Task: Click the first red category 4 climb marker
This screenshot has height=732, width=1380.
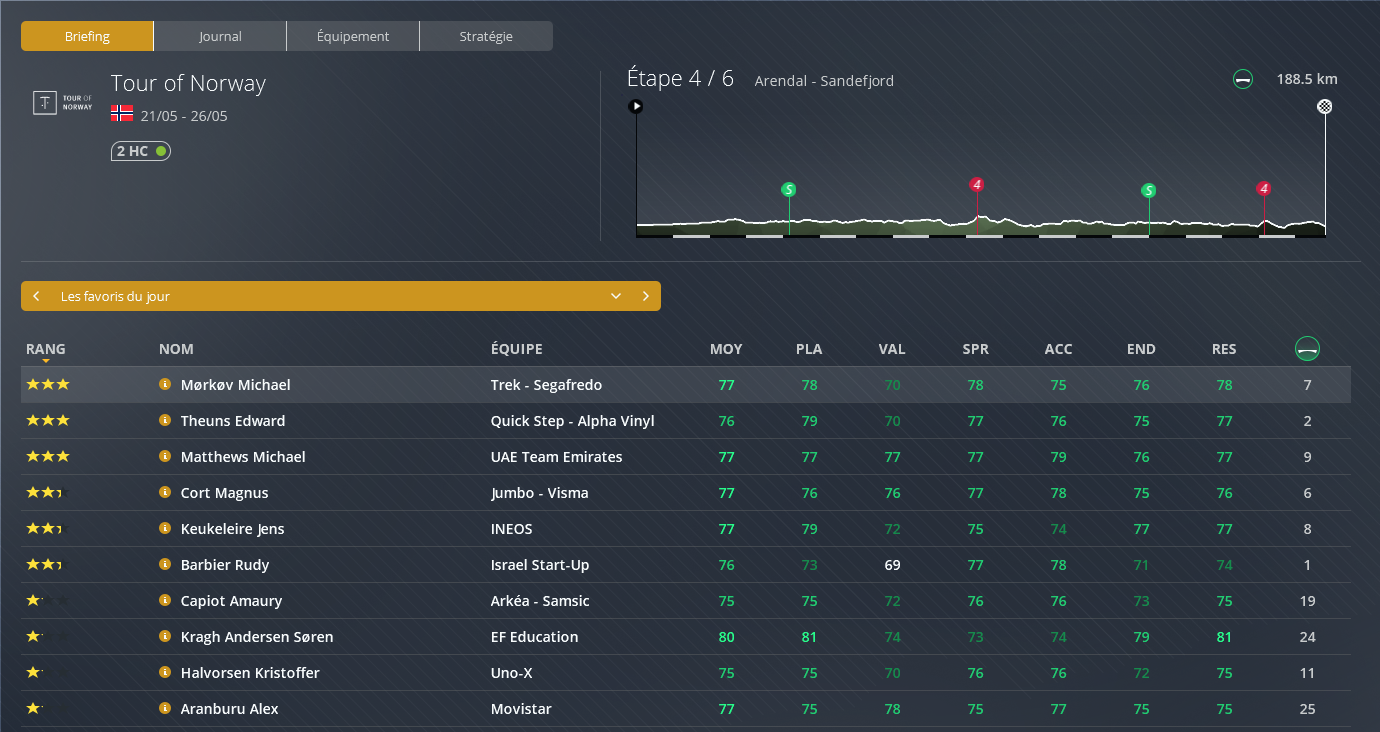Action: coord(977,184)
